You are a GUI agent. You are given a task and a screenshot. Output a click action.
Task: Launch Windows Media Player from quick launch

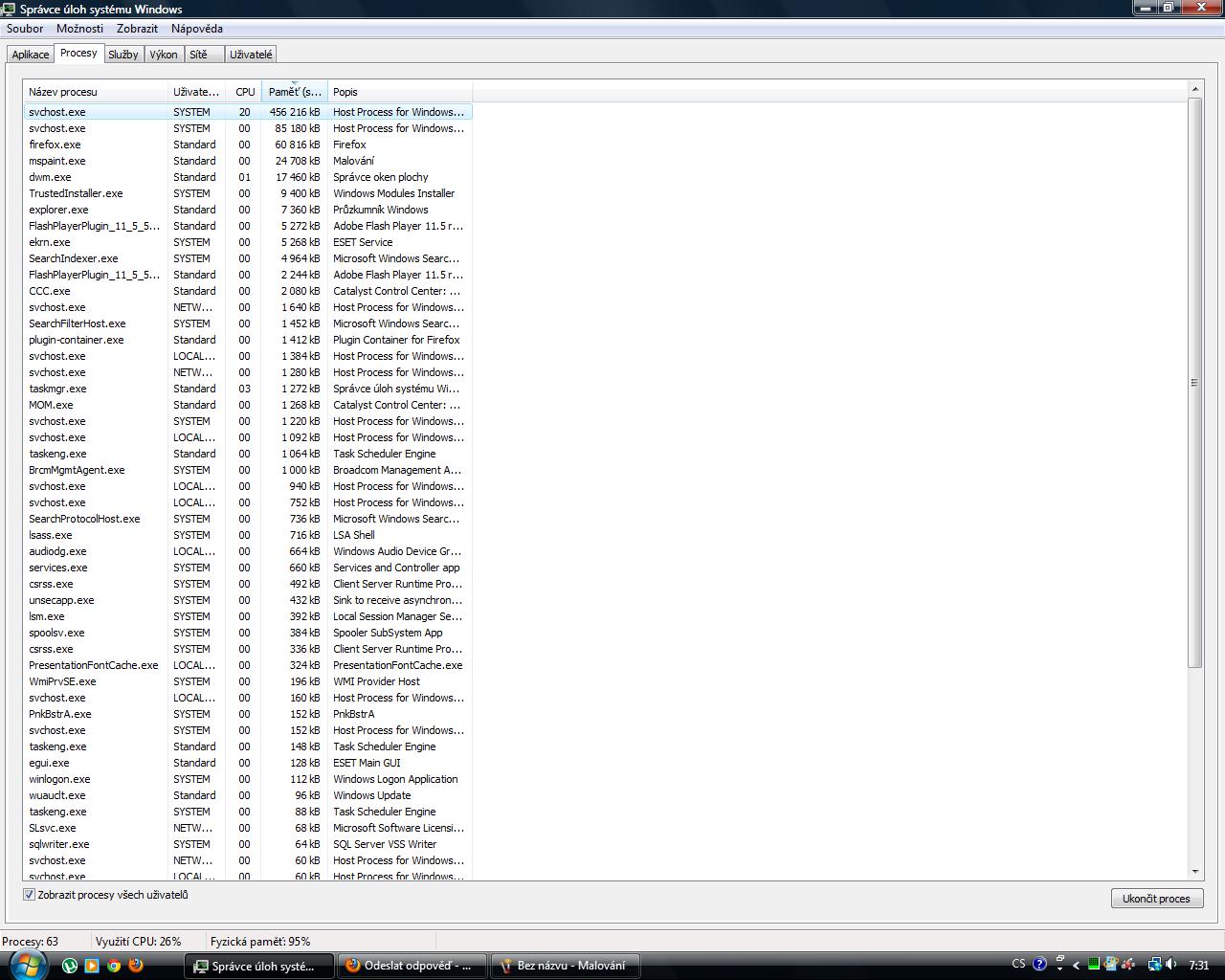(x=92, y=966)
